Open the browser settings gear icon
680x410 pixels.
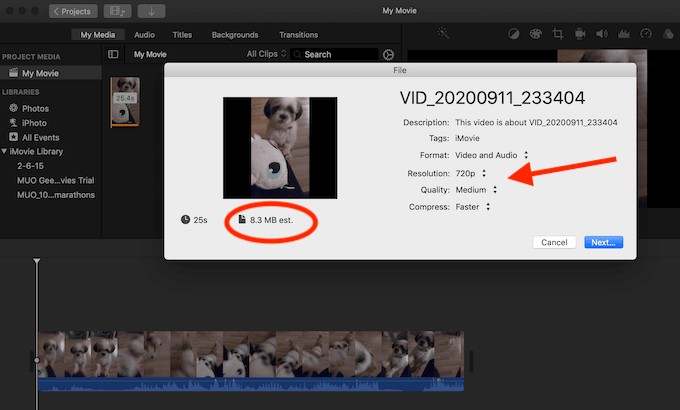(x=388, y=55)
